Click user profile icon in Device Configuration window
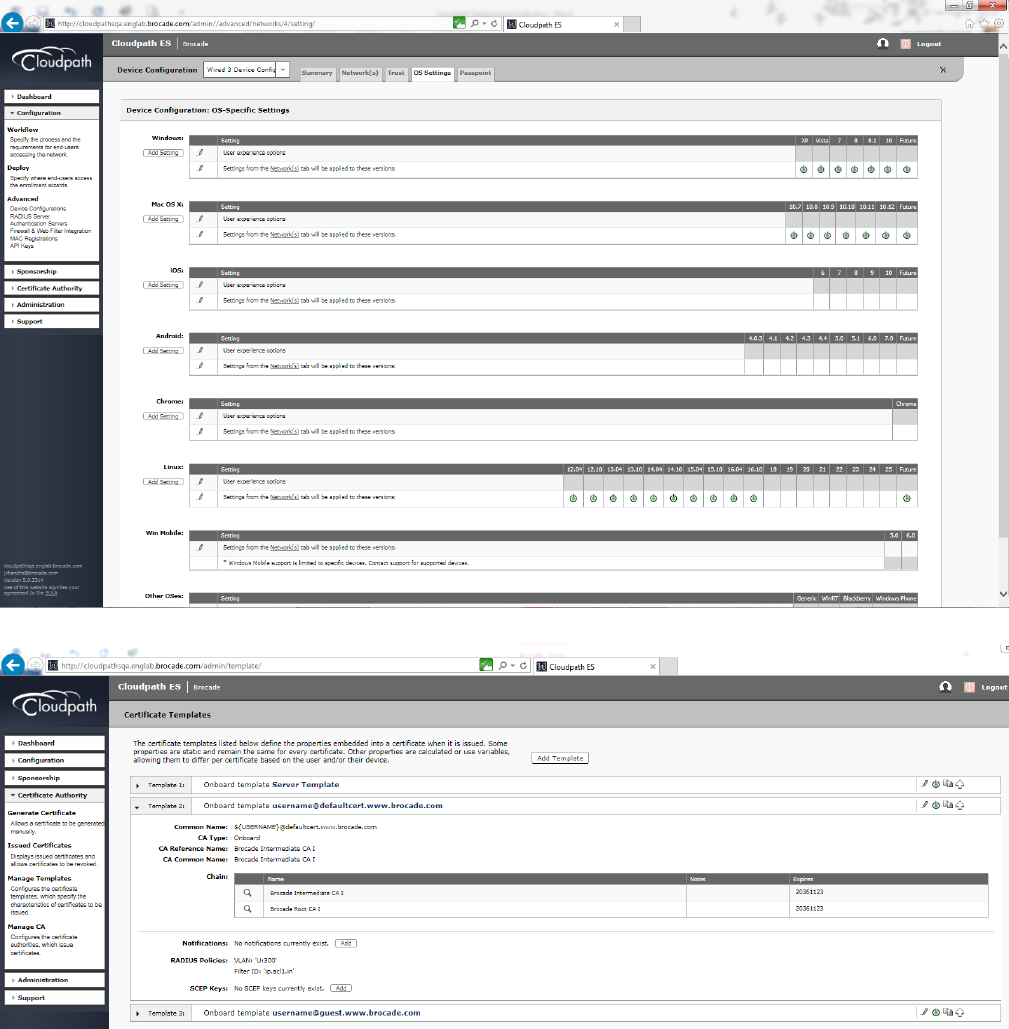This screenshot has height=1029, width=1009. tap(883, 43)
